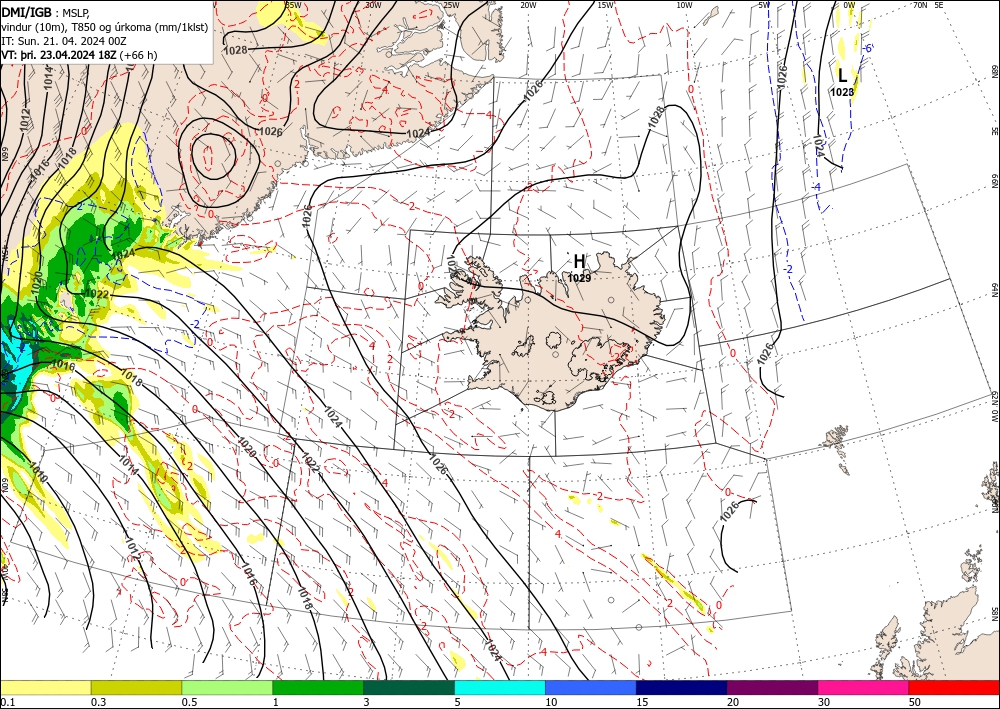Pick the navy 15–20 legend swatch
Image resolution: width=1000 pixels, height=709 pixels.
[682, 687]
